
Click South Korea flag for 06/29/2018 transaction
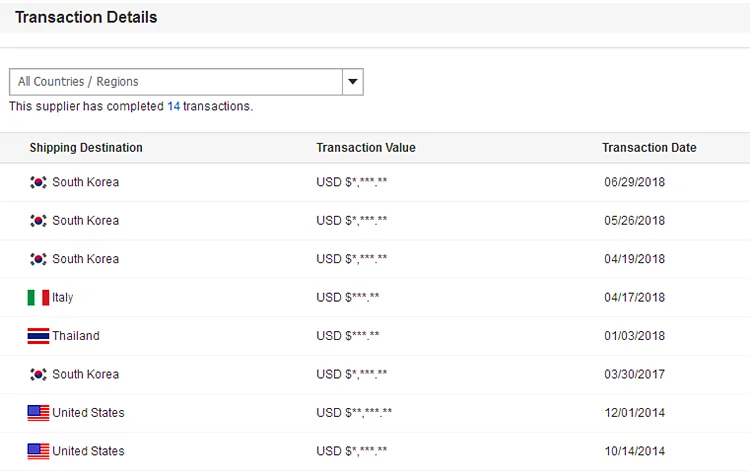[x=38, y=182]
